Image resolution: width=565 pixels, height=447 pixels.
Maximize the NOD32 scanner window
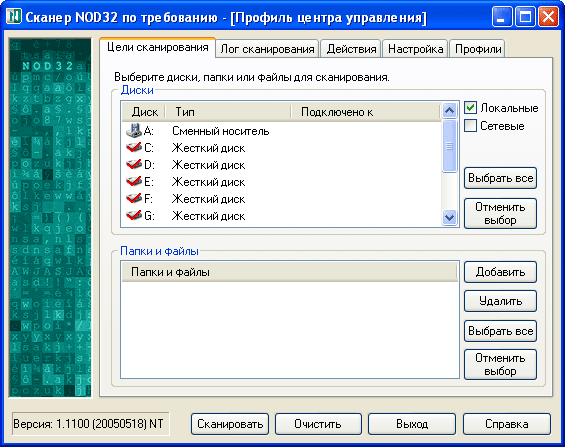click(x=525, y=17)
